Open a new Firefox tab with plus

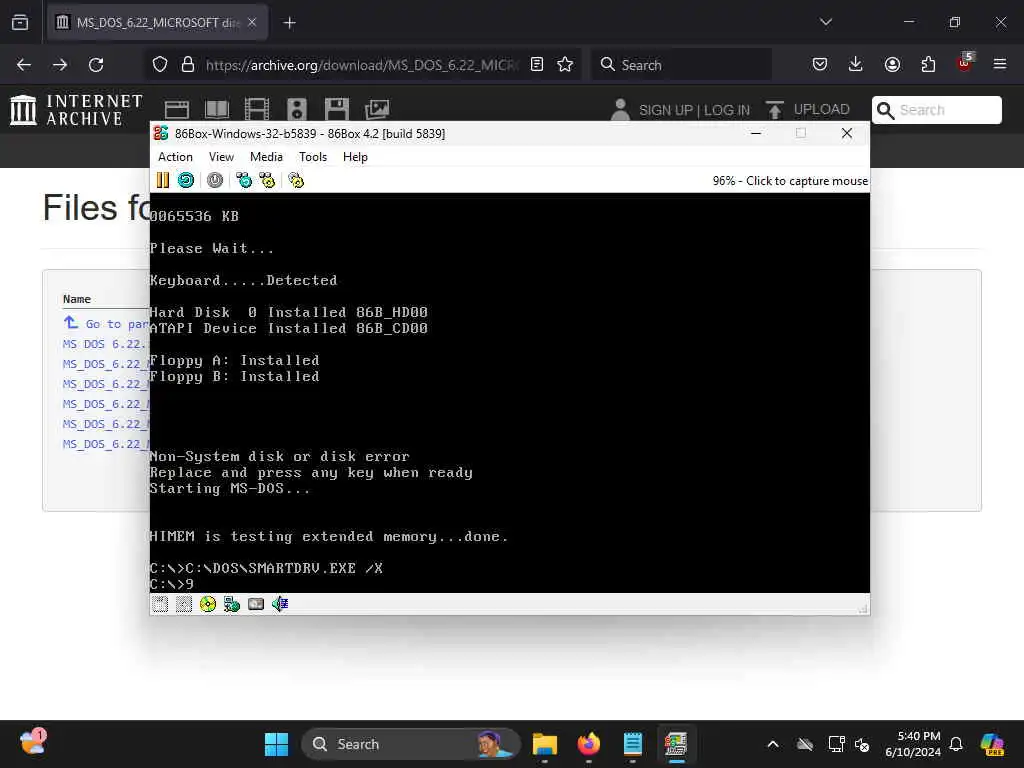pyautogui.click(x=289, y=23)
